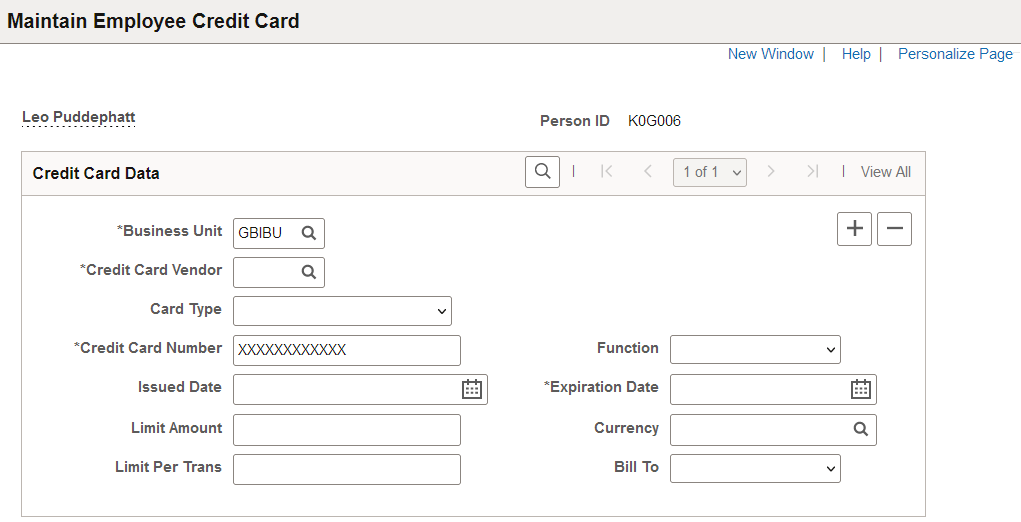Image resolution: width=1021 pixels, height=522 pixels.
Task: Open Expiration Date calendar picker
Action: (x=861, y=389)
